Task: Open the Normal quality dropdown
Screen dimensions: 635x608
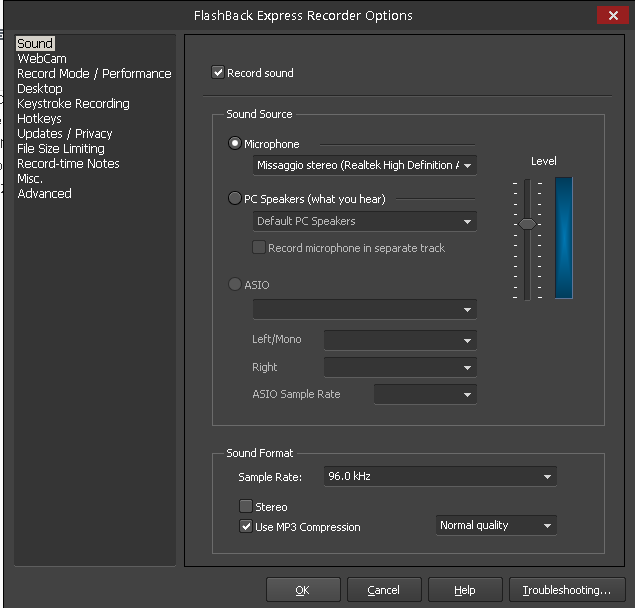Action: point(496,525)
